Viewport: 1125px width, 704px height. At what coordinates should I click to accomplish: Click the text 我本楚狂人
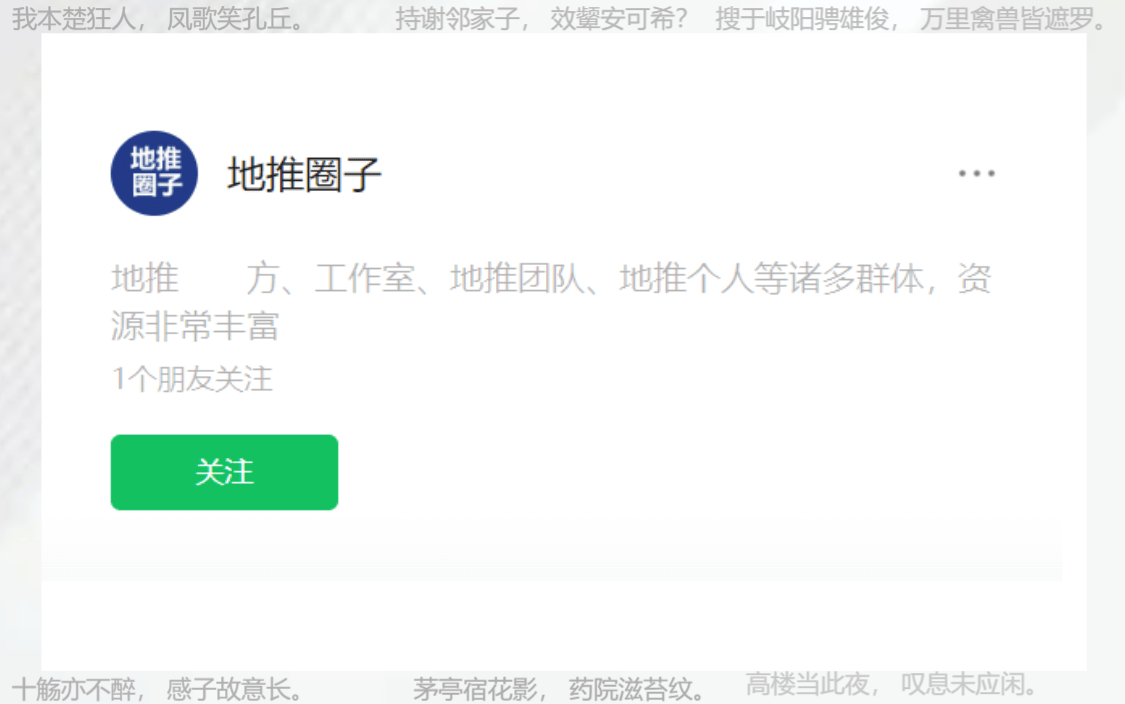[74, 19]
